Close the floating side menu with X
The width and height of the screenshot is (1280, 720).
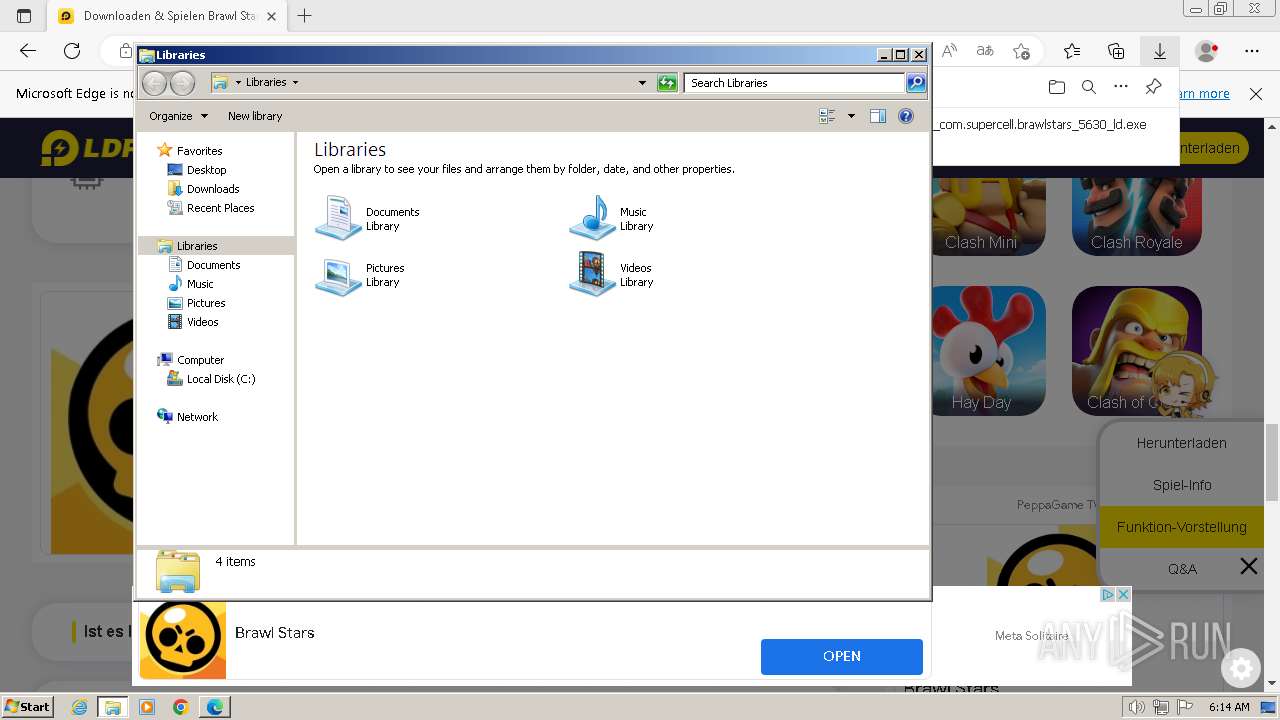1249,567
